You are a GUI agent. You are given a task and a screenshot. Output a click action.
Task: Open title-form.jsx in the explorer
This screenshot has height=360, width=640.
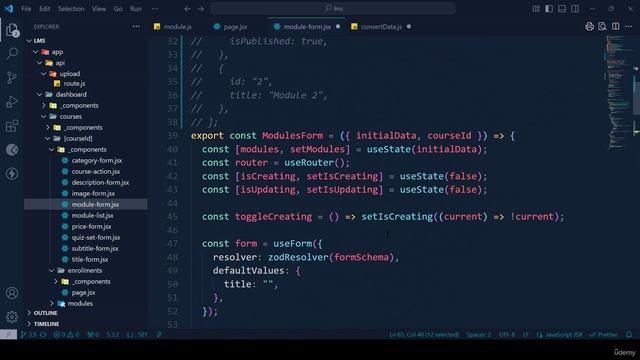90,259
